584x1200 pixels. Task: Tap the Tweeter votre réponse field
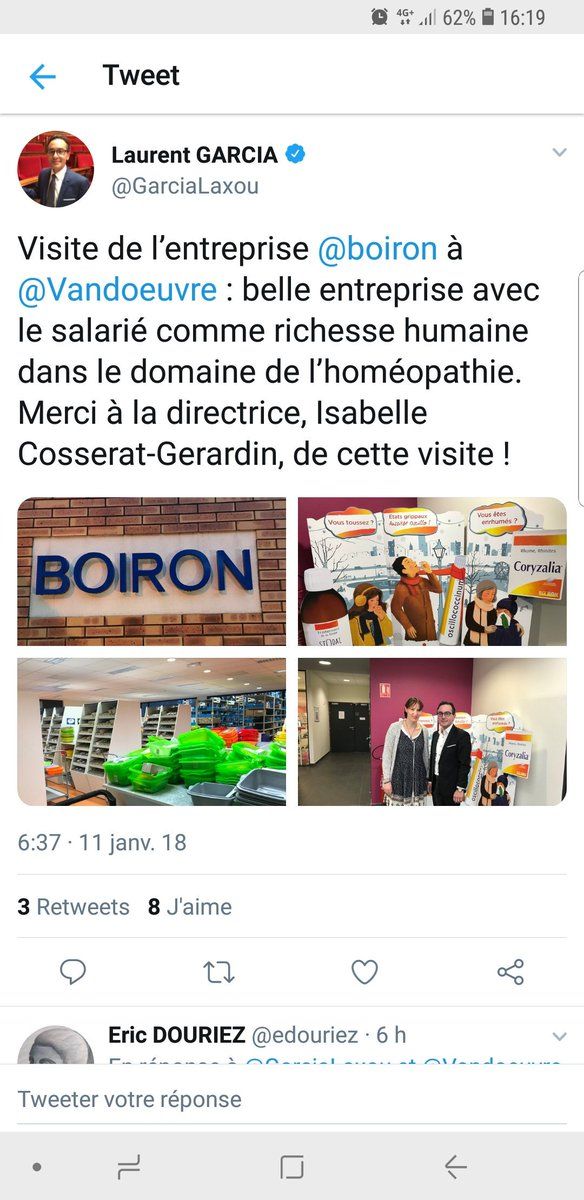point(292,1099)
